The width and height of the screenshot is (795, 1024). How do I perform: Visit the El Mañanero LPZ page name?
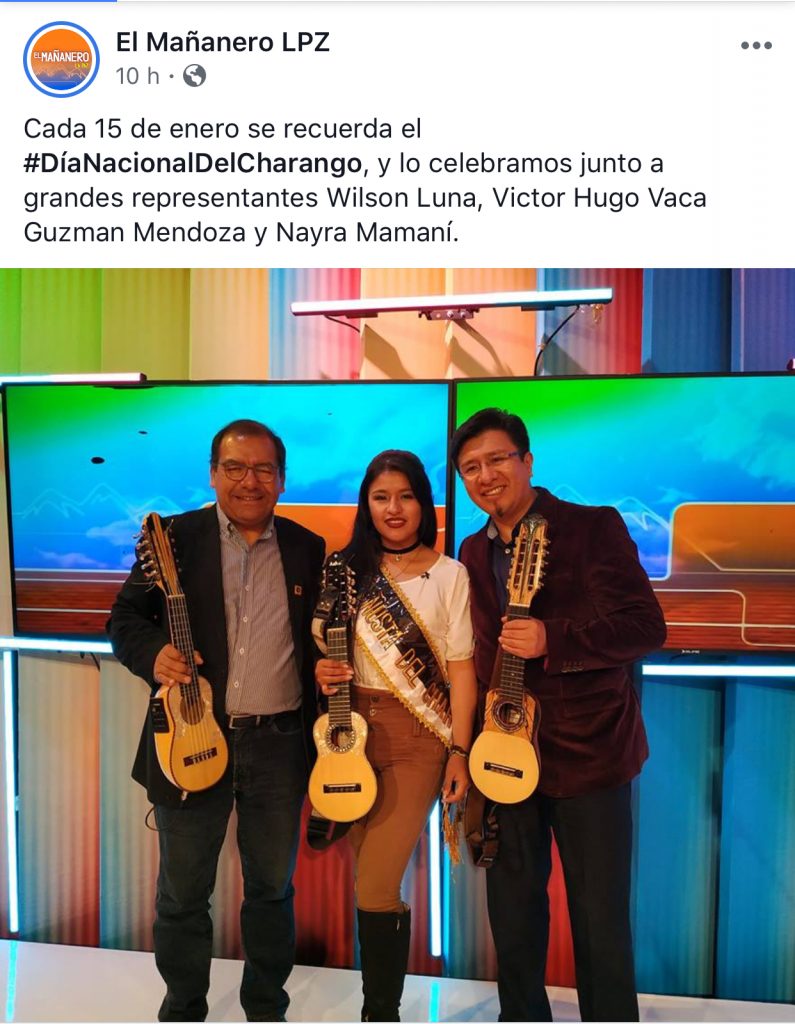tap(223, 42)
